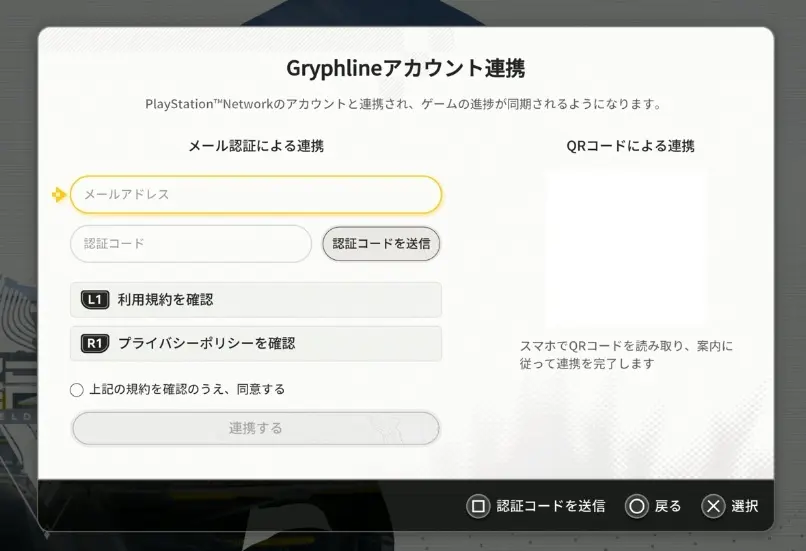806x551 pixels.
Task: Focus the メールアドレス input field
Action: (x=255, y=195)
